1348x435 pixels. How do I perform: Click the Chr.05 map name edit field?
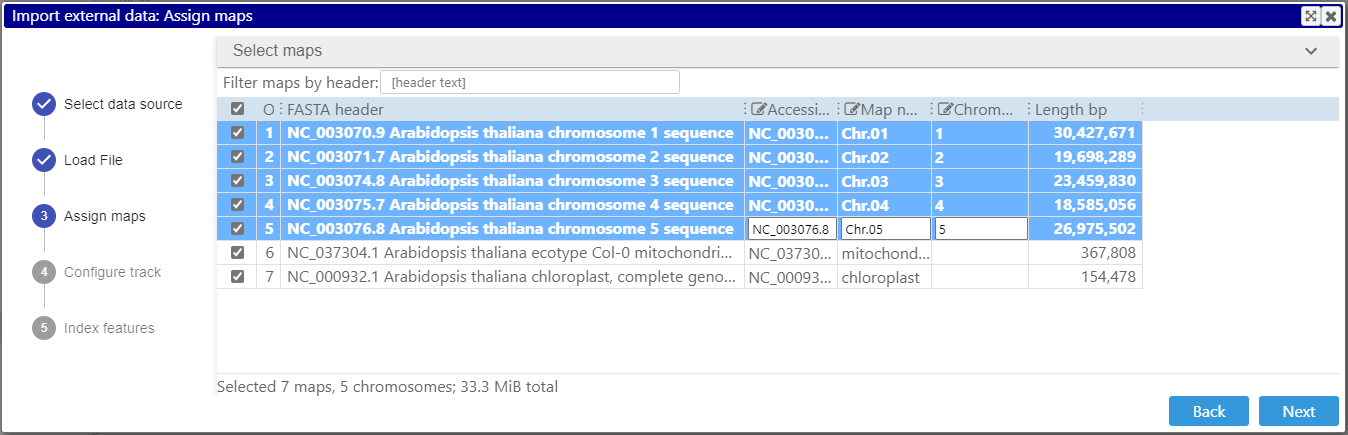pos(885,229)
